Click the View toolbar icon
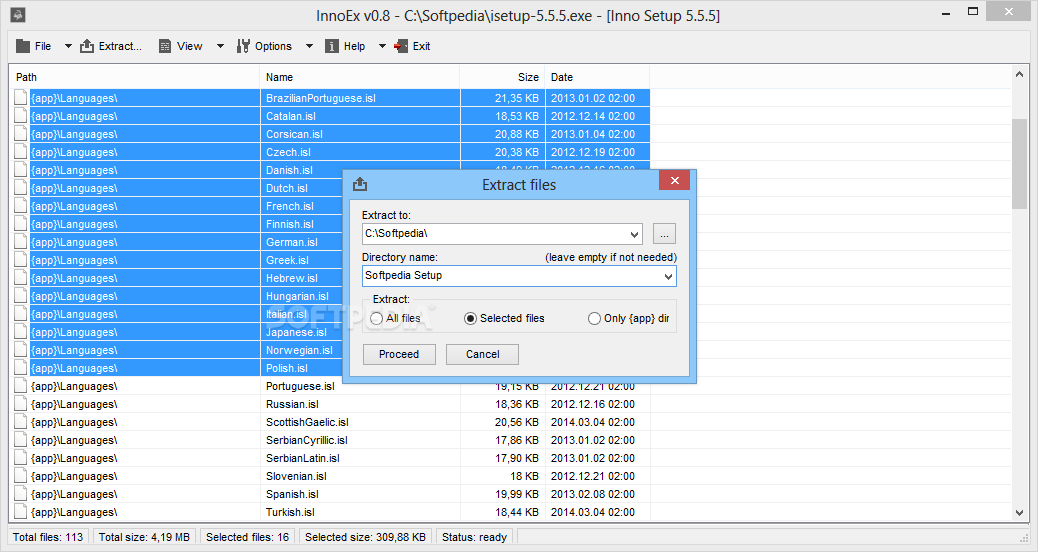This screenshot has width=1038, height=552. click(x=165, y=46)
